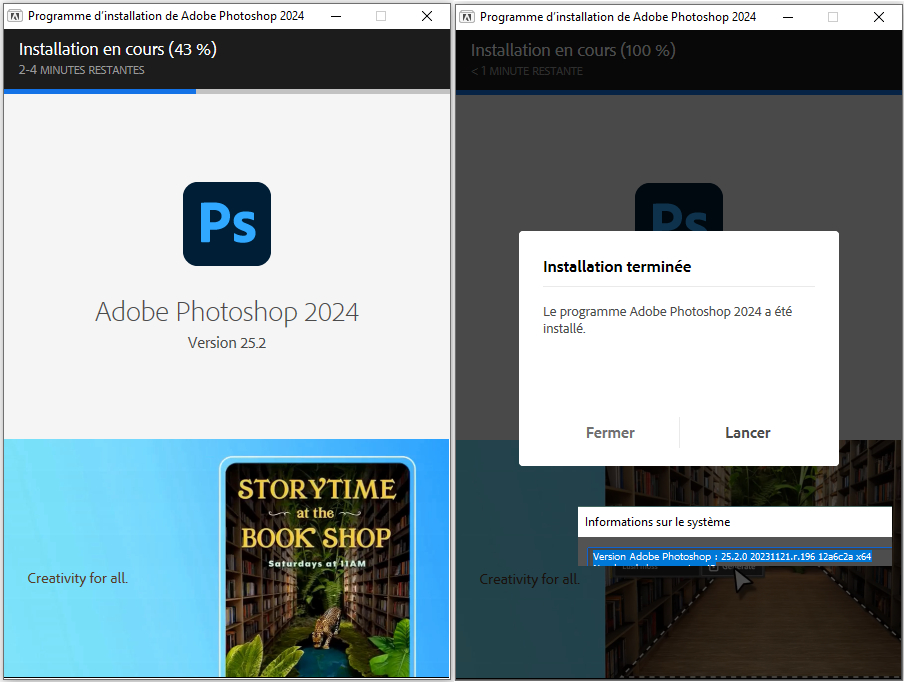Click Fermer in the Installation terminée dialog

pyautogui.click(x=610, y=433)
